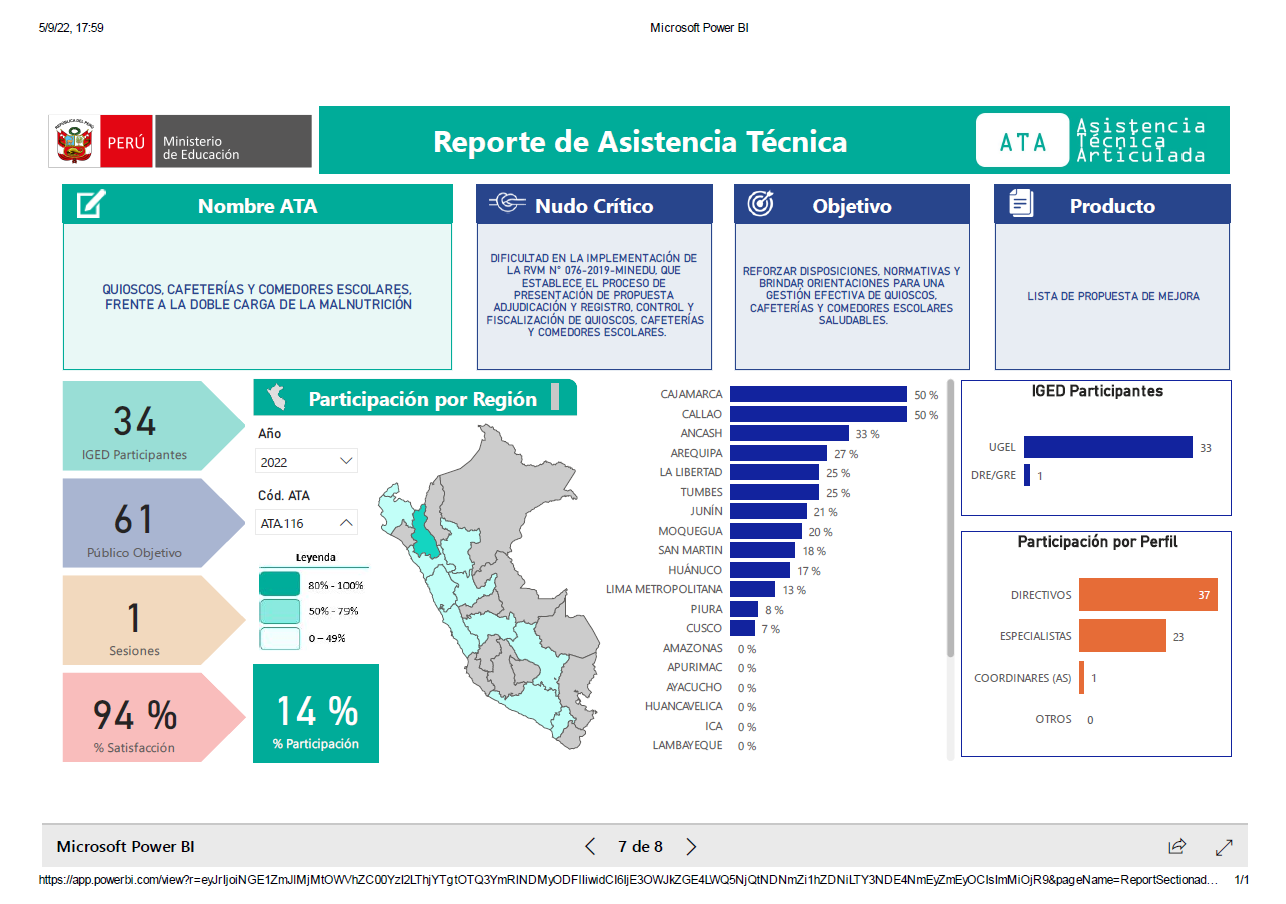Select the LIMA METROPOLITANA bar

(752, 589)
